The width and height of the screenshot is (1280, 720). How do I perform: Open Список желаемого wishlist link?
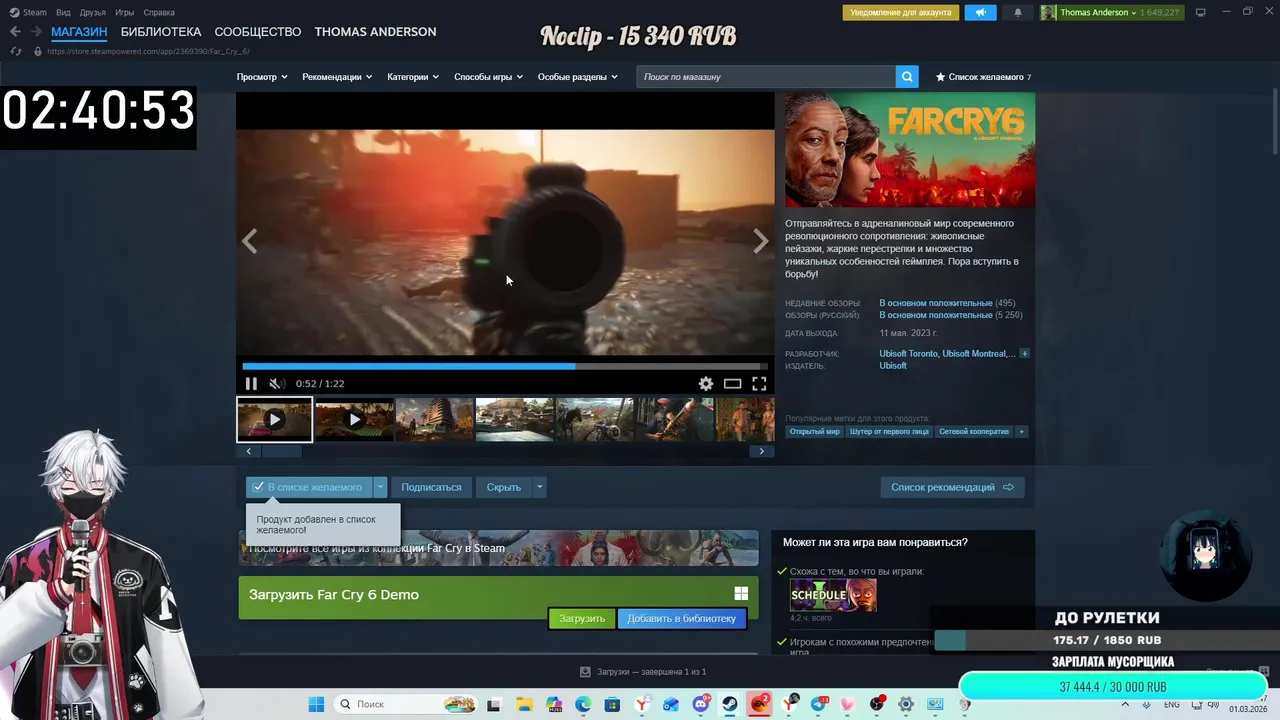[x=983, y=77]
